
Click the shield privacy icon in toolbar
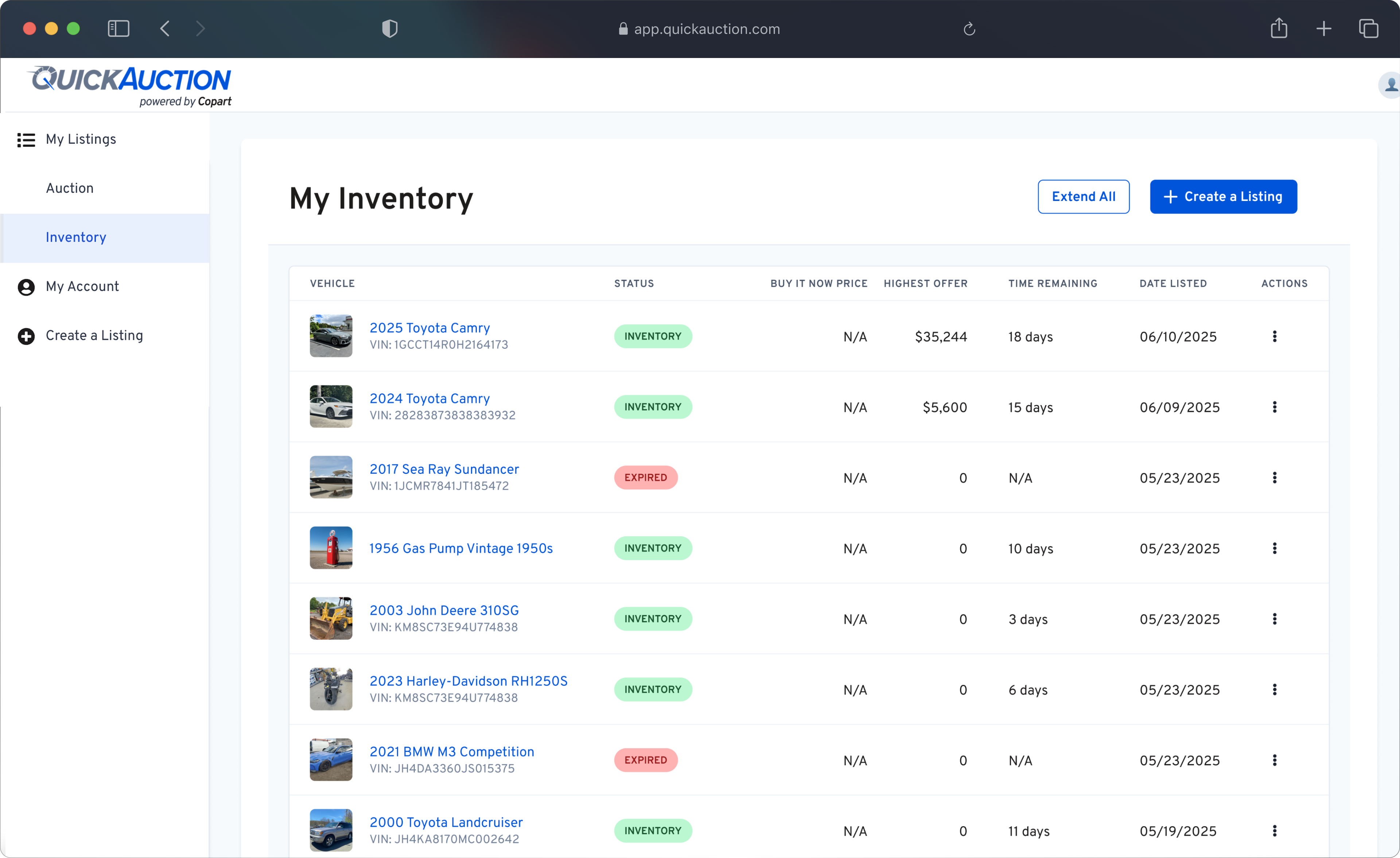pos(389,28)
